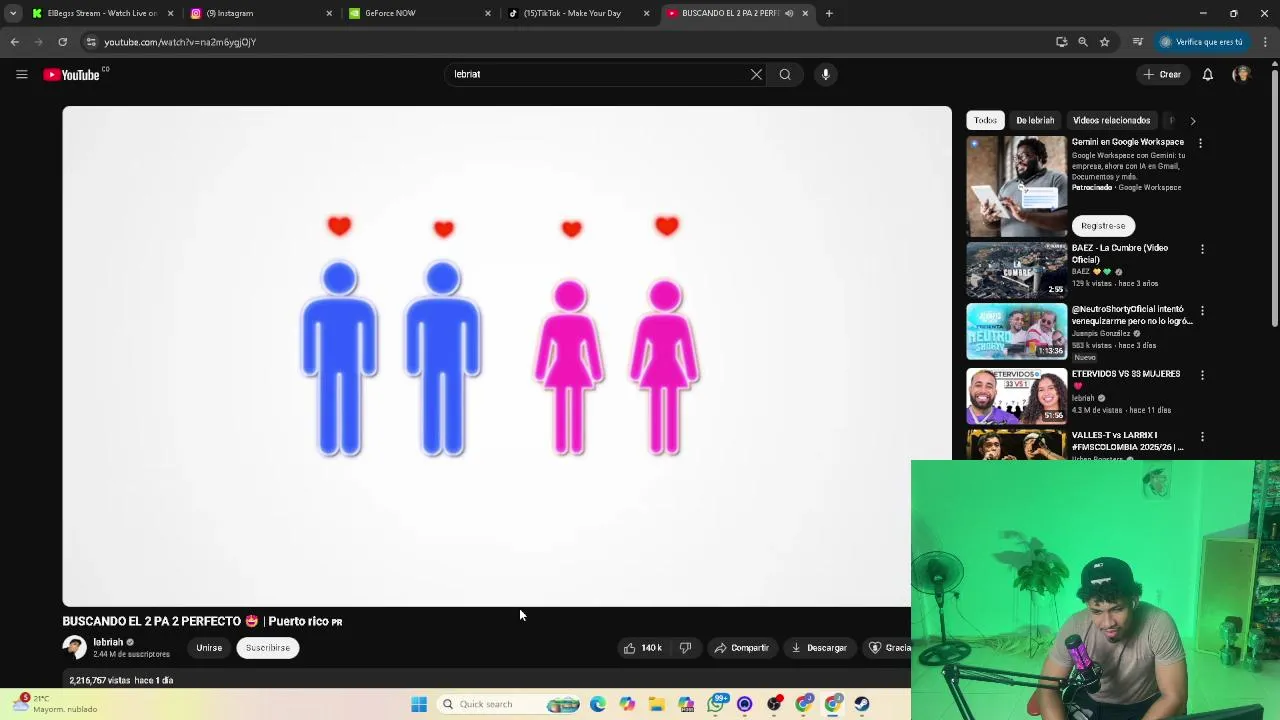Click the video player area to pause
1280x720 pixels.
click(507, 356)
